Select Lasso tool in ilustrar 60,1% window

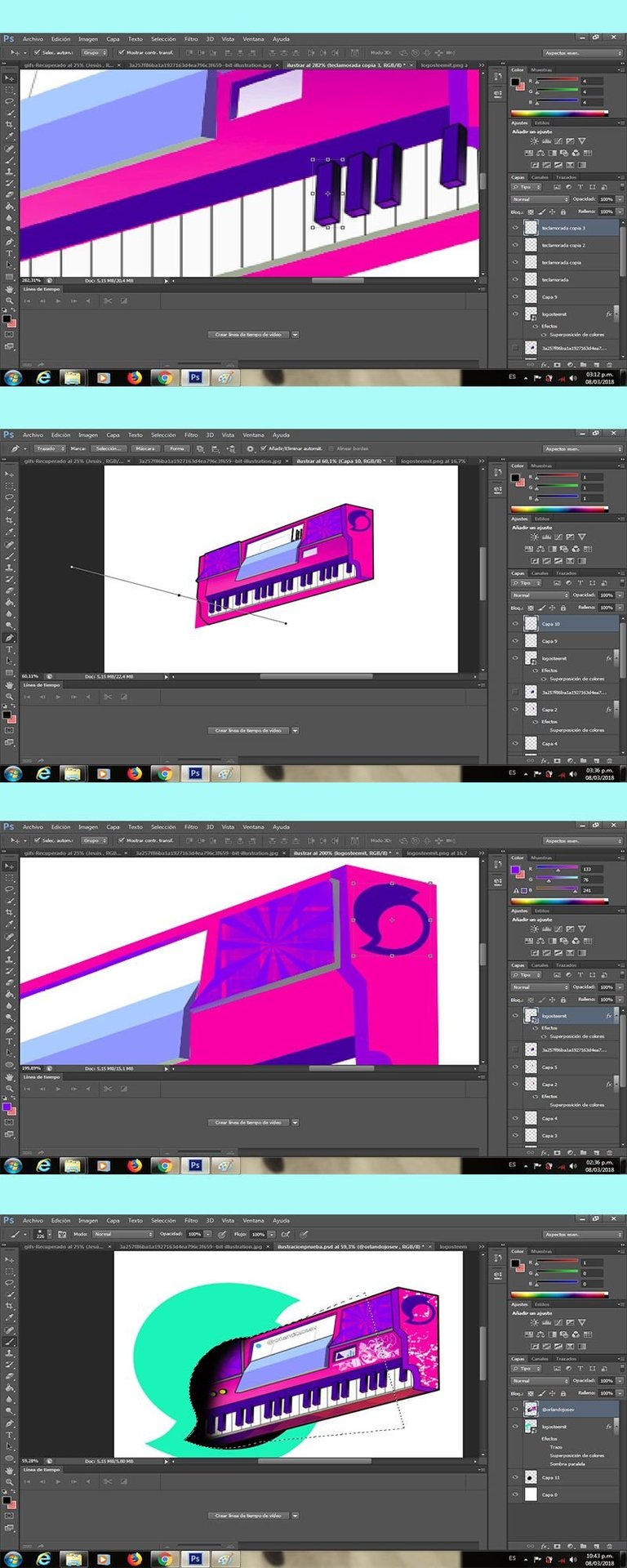[10, 497]
